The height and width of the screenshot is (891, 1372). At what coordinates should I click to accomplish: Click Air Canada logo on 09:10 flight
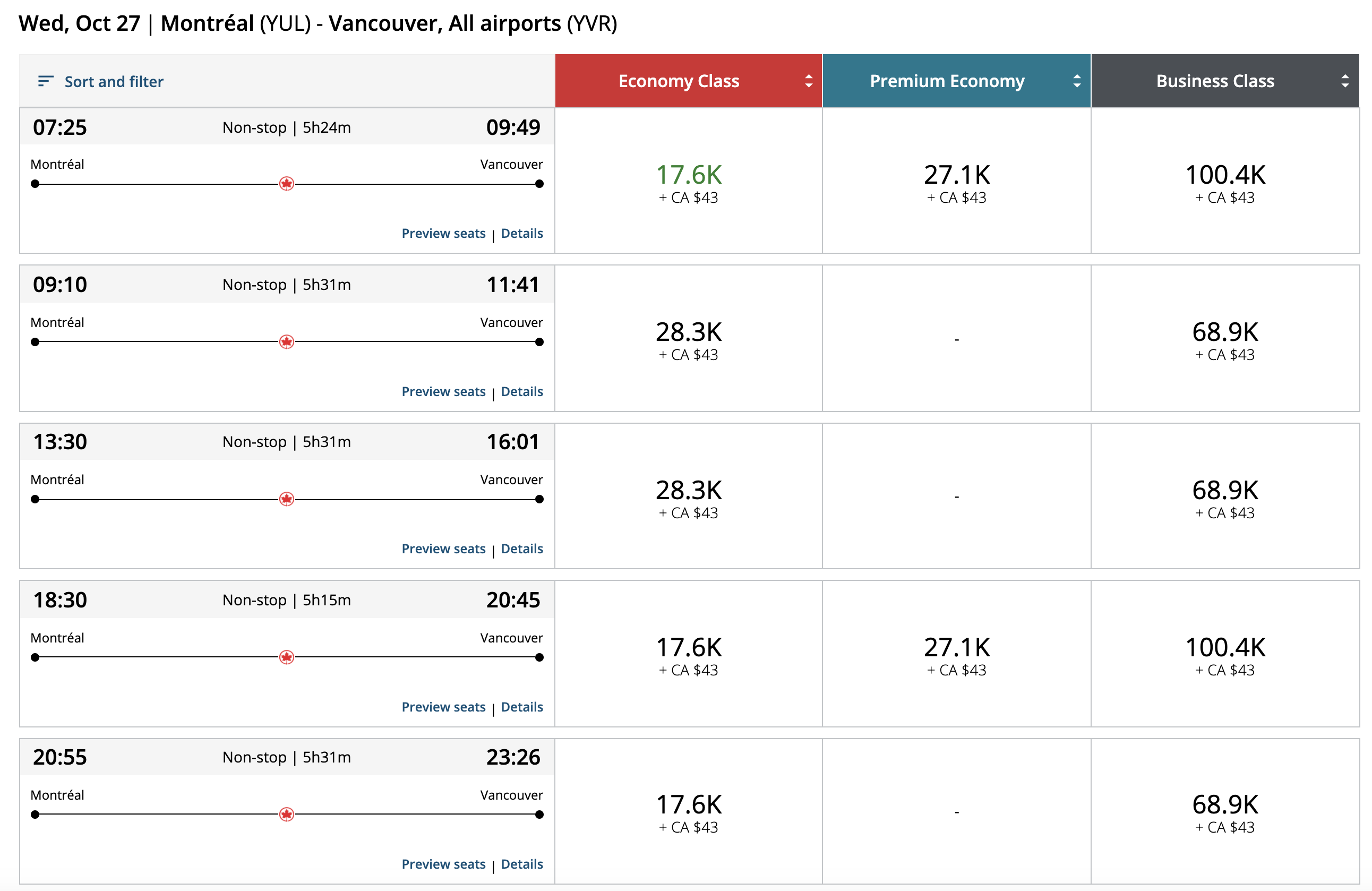click(287, 342)
